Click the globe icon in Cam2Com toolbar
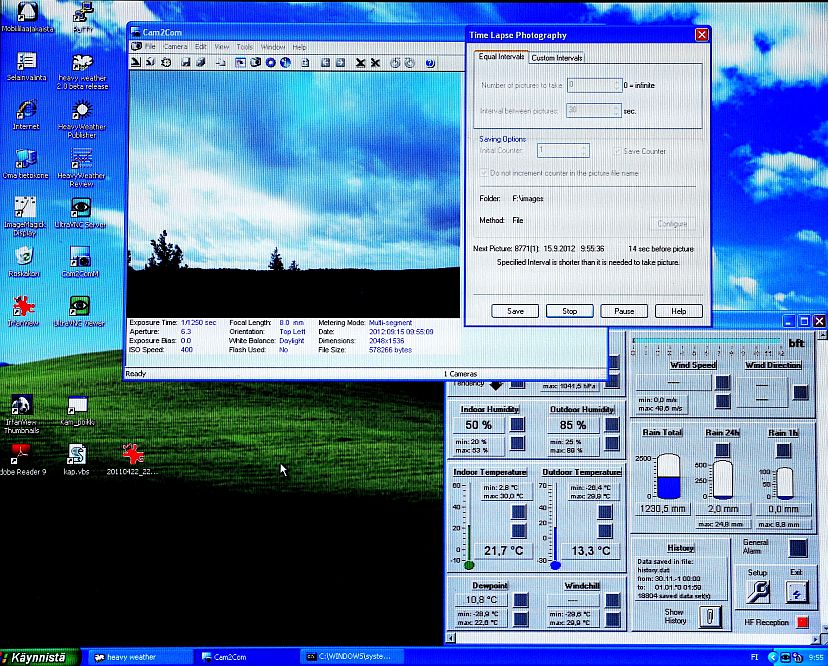828x666 pixels. coord(285,62)
